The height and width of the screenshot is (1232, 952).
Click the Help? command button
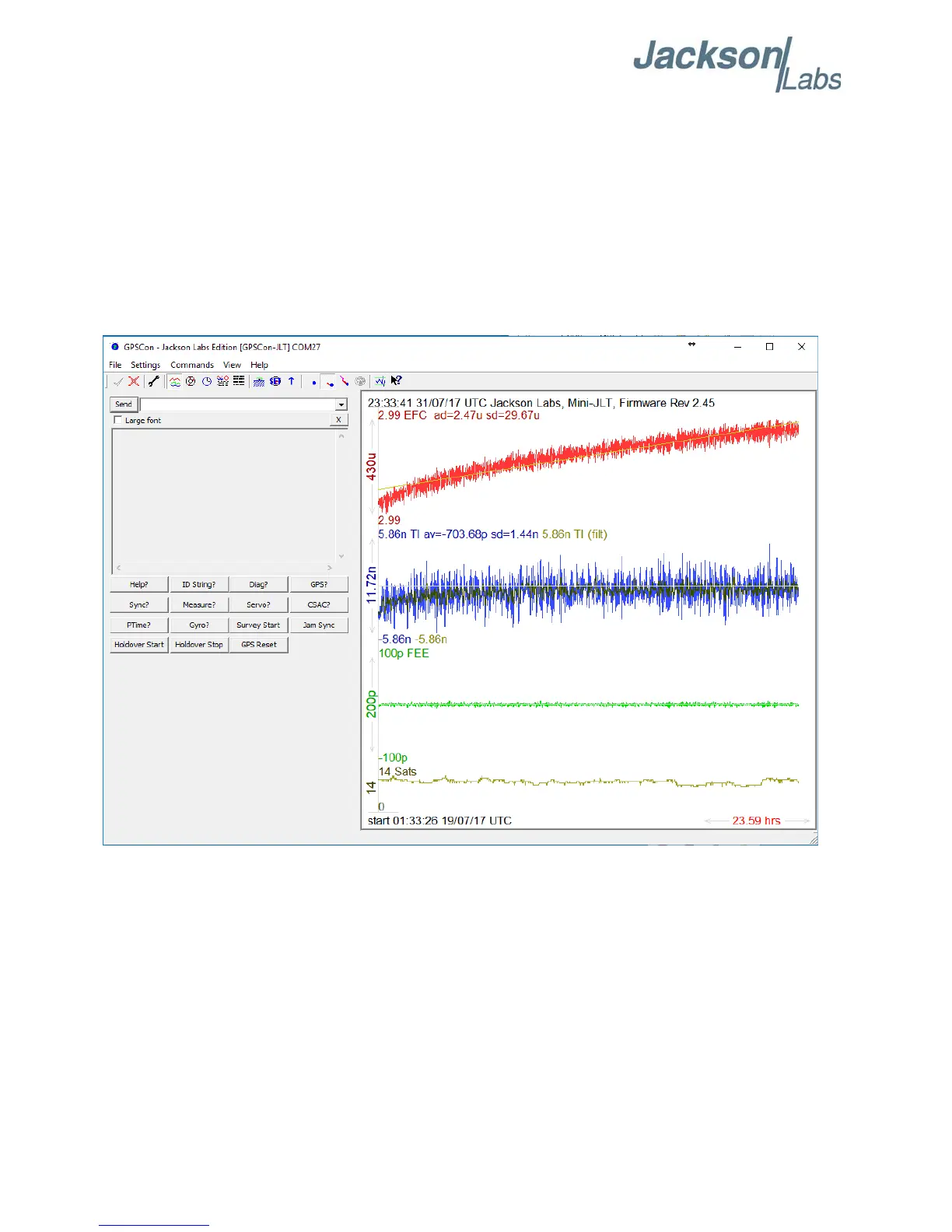tap(139, 585)
